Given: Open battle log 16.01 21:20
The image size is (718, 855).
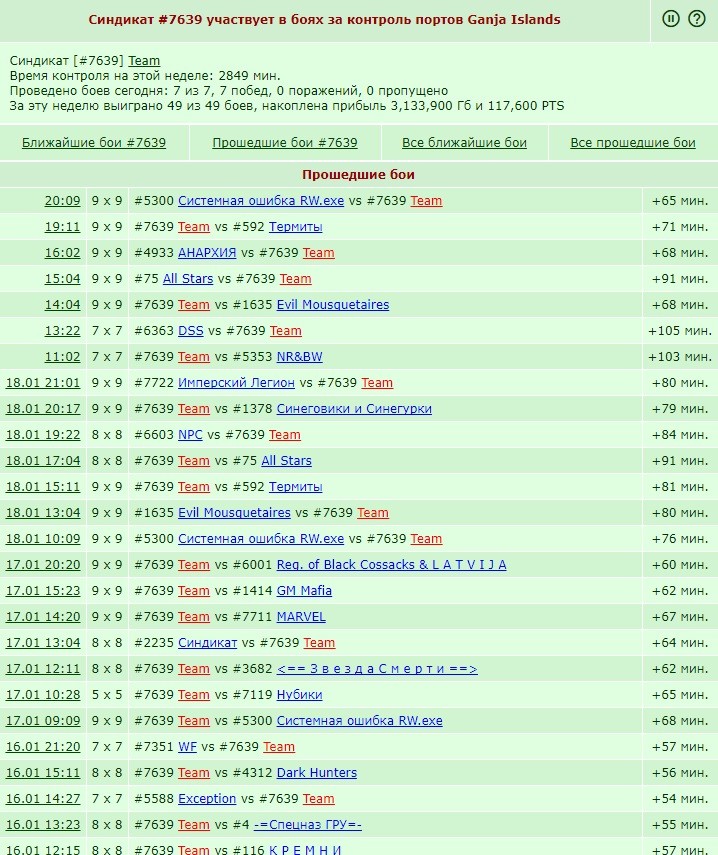Looking at the screenshot, I should 43,746.
